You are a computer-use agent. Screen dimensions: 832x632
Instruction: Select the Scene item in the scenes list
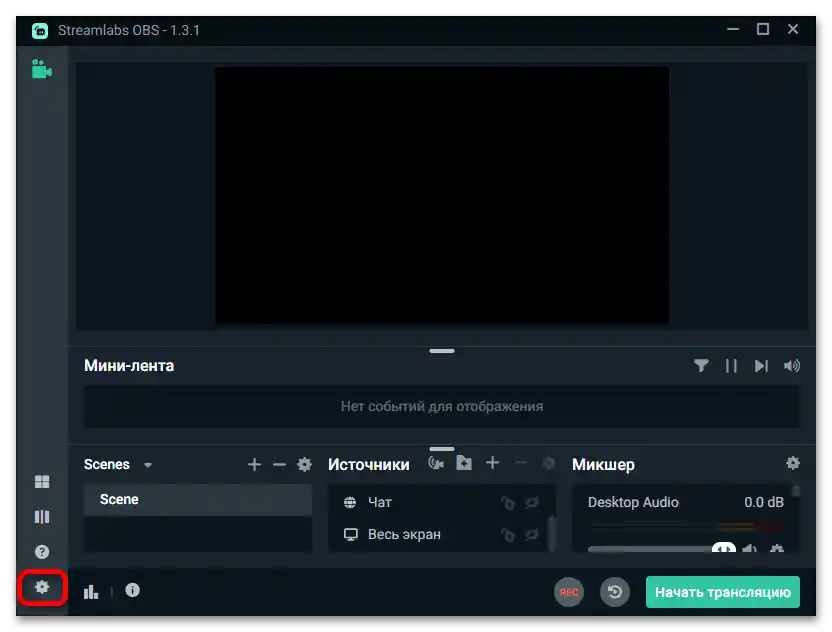click(x=198, y=499)
